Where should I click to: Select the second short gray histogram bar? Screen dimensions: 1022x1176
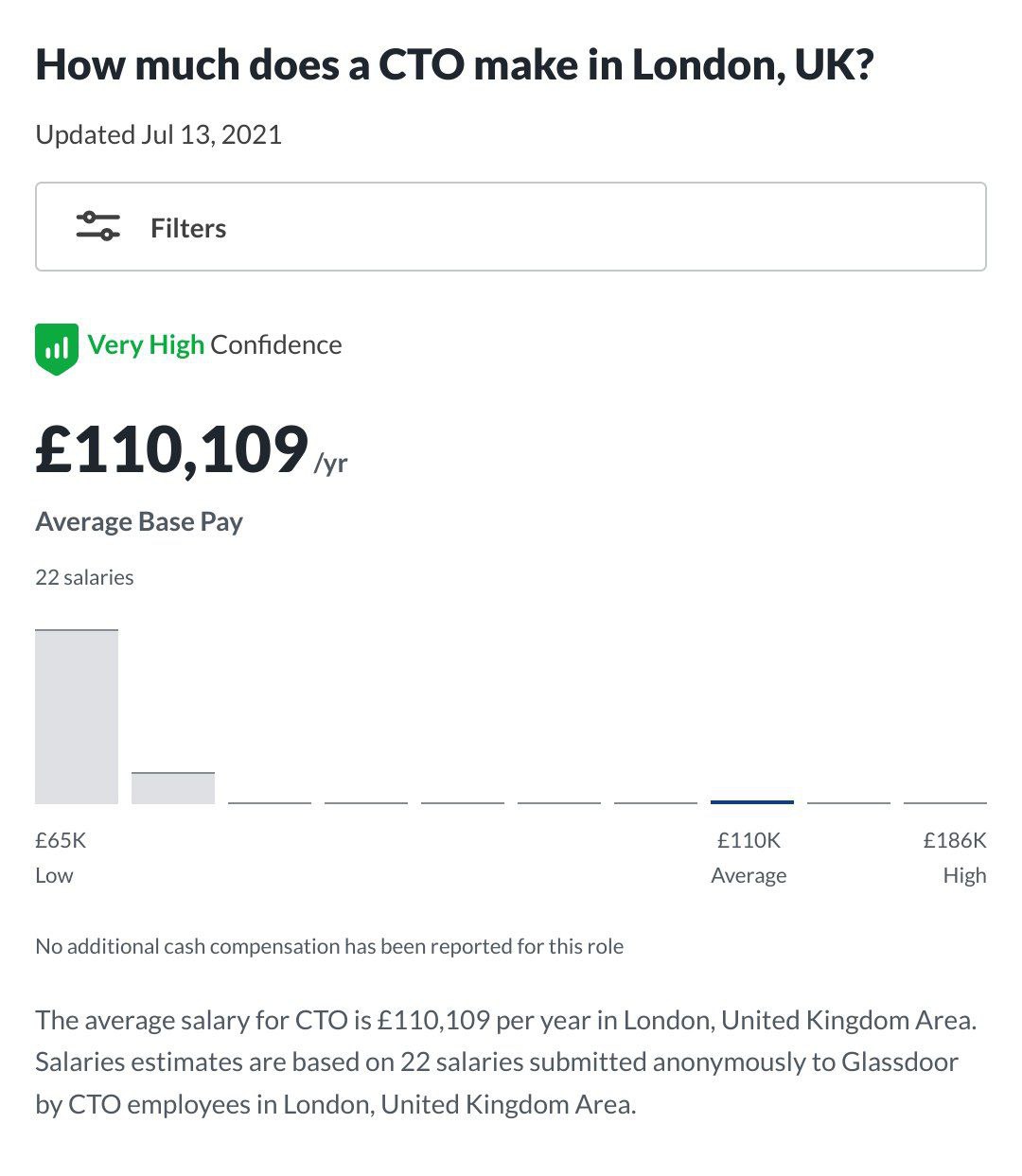click(x=173, y=788)
